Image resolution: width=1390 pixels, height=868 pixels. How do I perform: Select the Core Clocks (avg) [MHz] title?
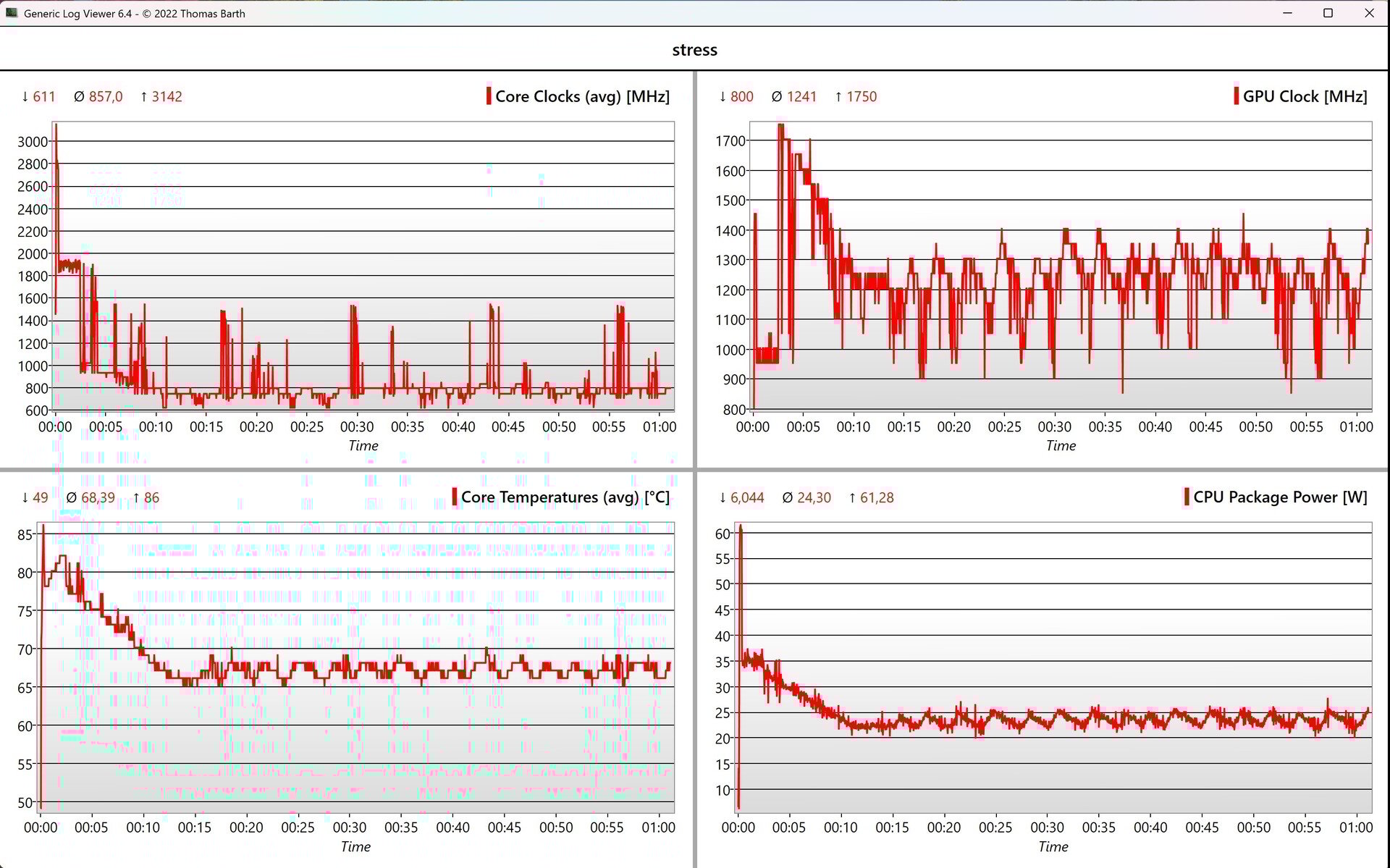(x=582, y=96)
